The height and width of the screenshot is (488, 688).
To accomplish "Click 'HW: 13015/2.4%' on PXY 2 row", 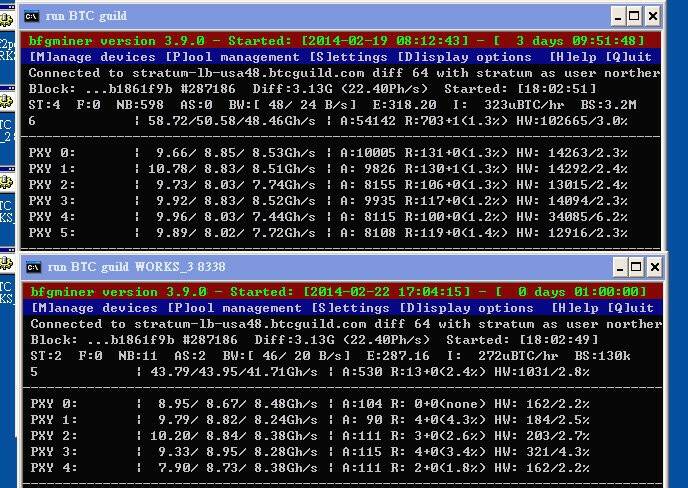I will 572,185.
